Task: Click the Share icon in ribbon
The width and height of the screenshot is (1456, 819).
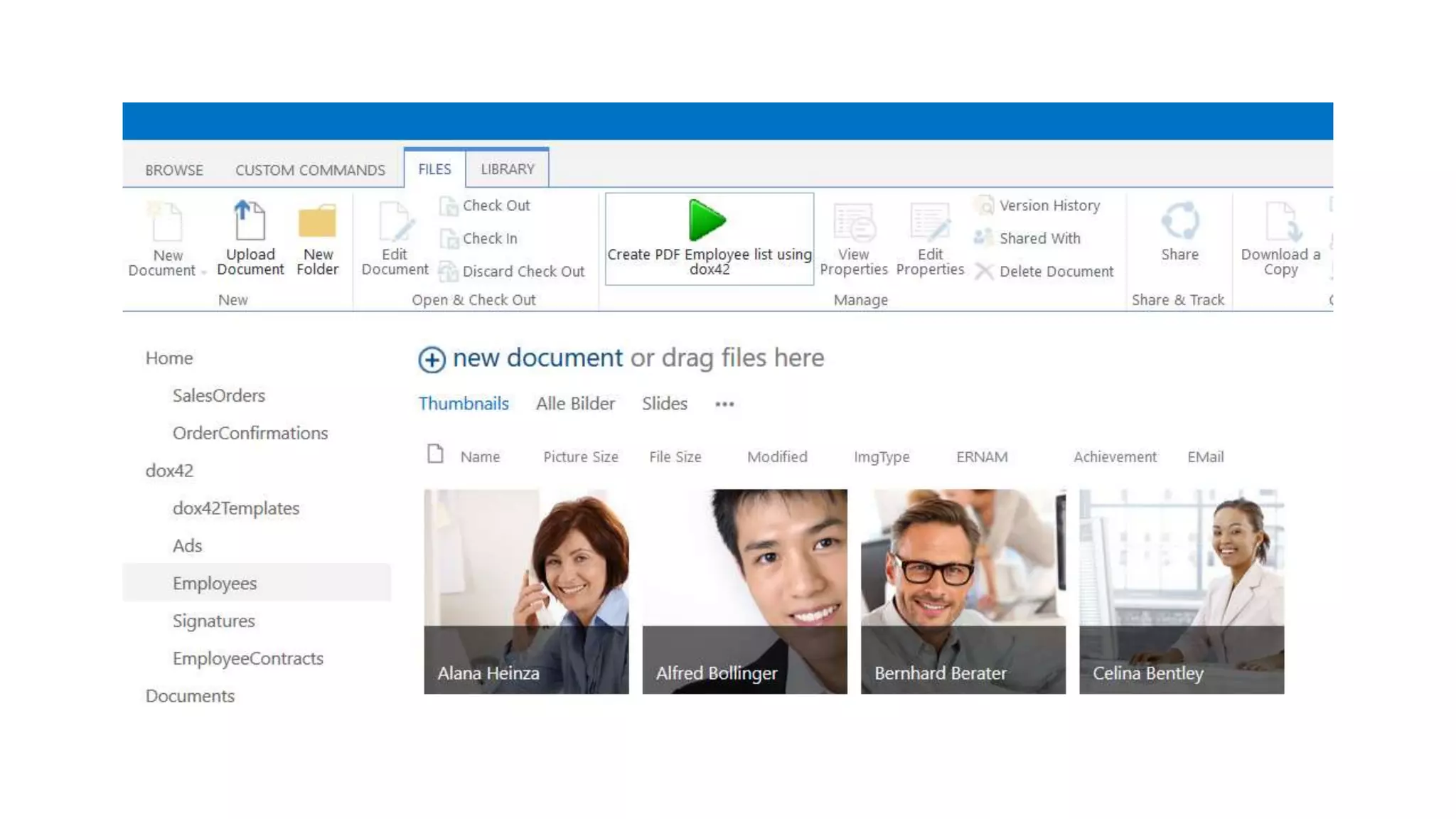Action: [1179, 221]
